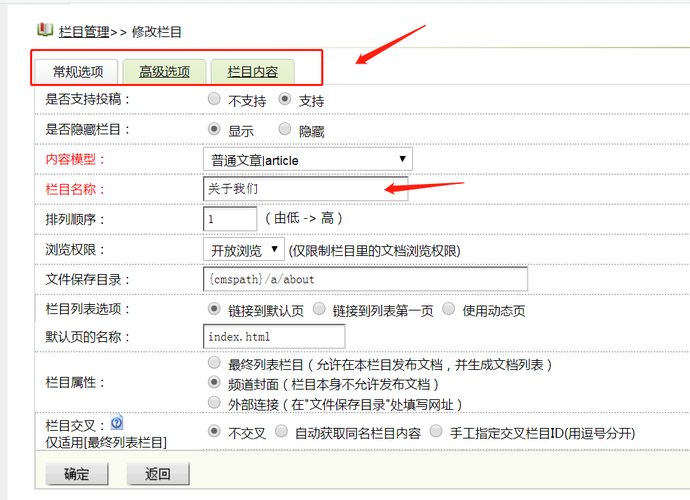Click the 内容模型 label text
This screenshot has height=500, width=690.
click(75, 159)
